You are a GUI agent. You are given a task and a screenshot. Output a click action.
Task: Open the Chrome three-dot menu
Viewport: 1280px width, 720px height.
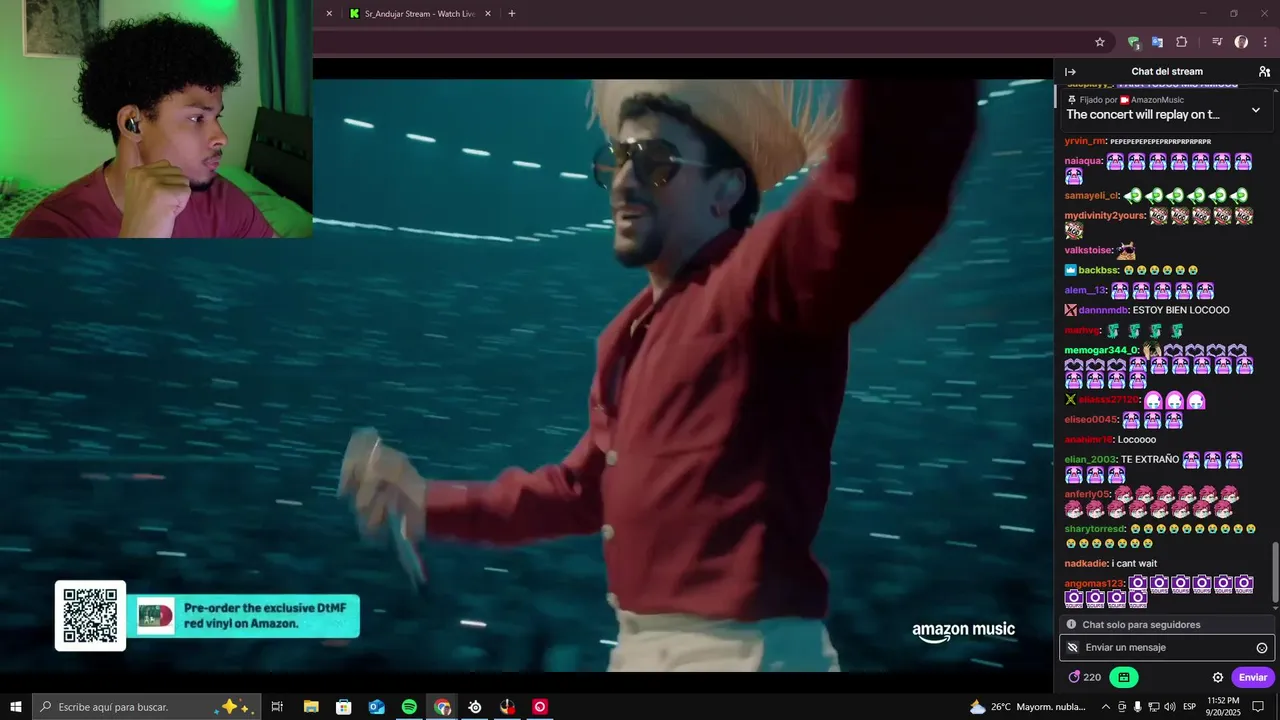point(1265,42)
